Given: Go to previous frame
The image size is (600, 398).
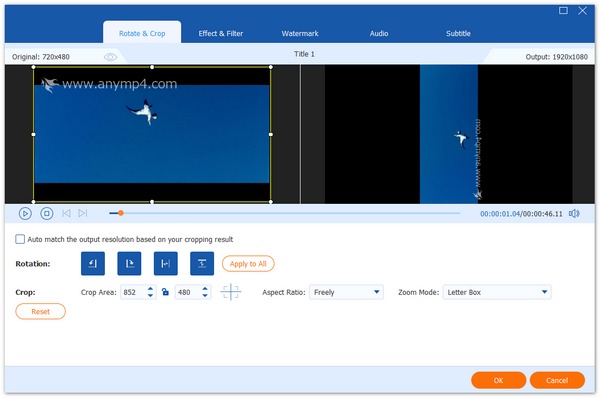Looking at the screenshot, I should coord(66,213).
